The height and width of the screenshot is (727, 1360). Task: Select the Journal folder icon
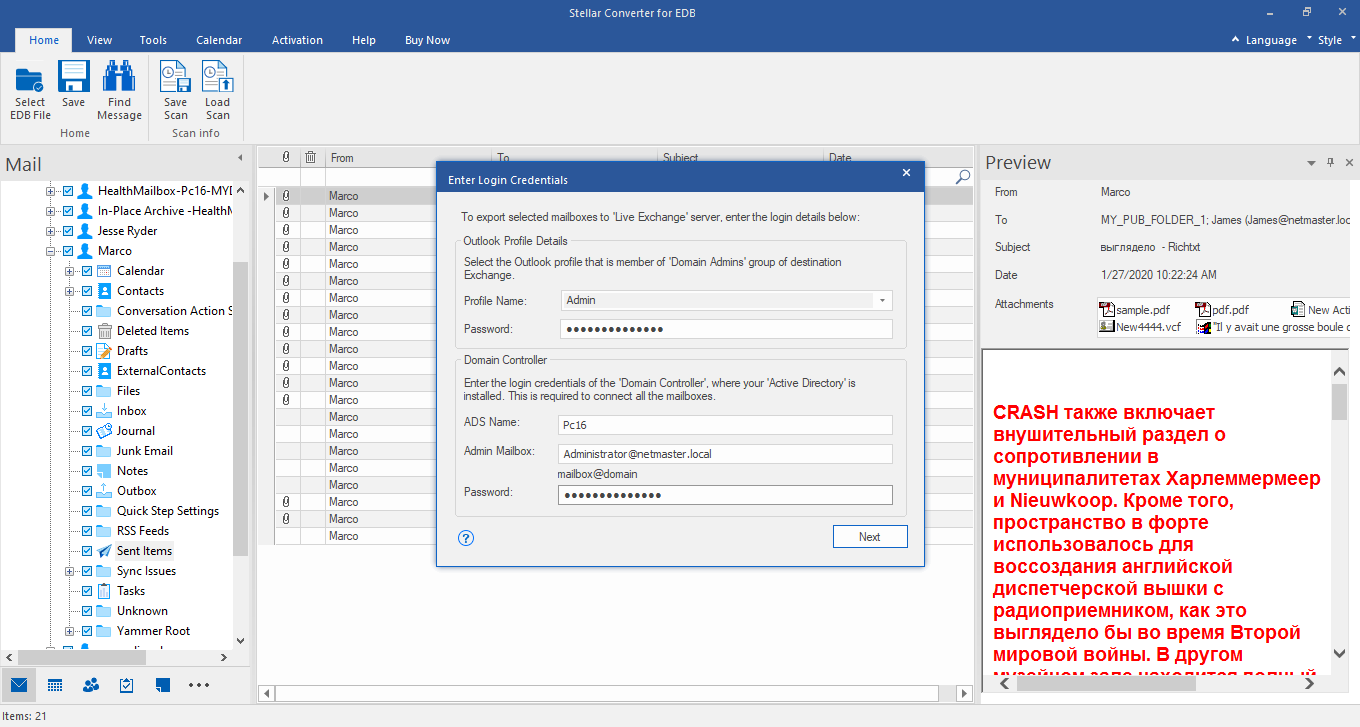click(x=104, y=431)
